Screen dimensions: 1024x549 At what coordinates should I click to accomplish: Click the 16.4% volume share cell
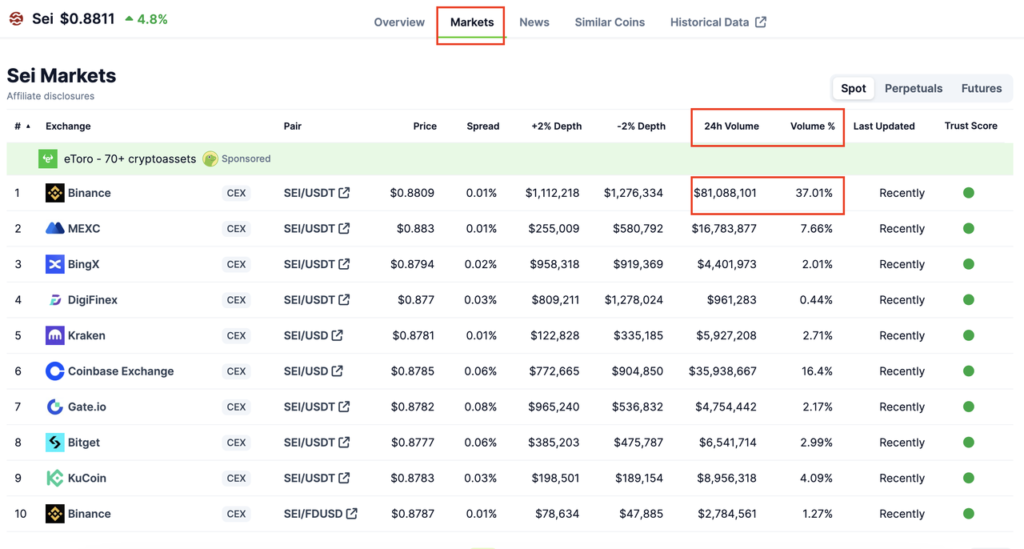click(817, 371)
